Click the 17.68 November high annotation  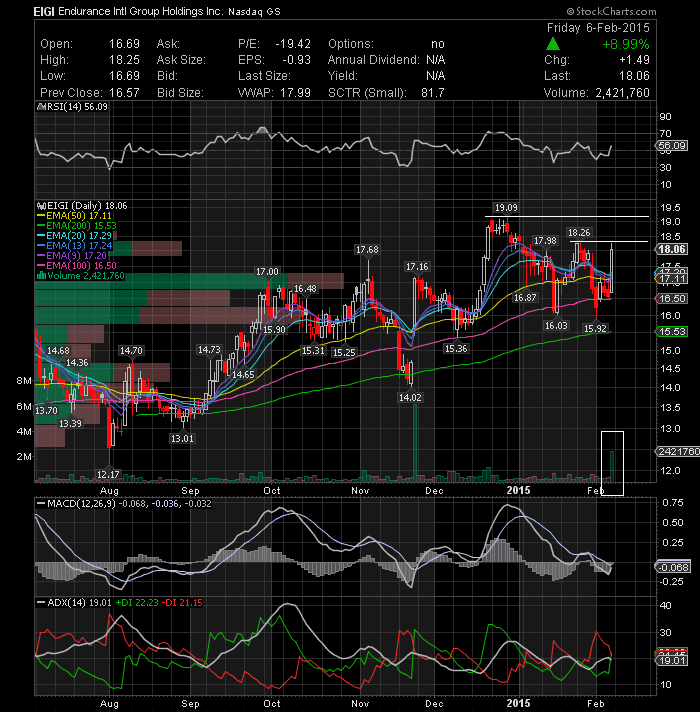coord(367,250)
